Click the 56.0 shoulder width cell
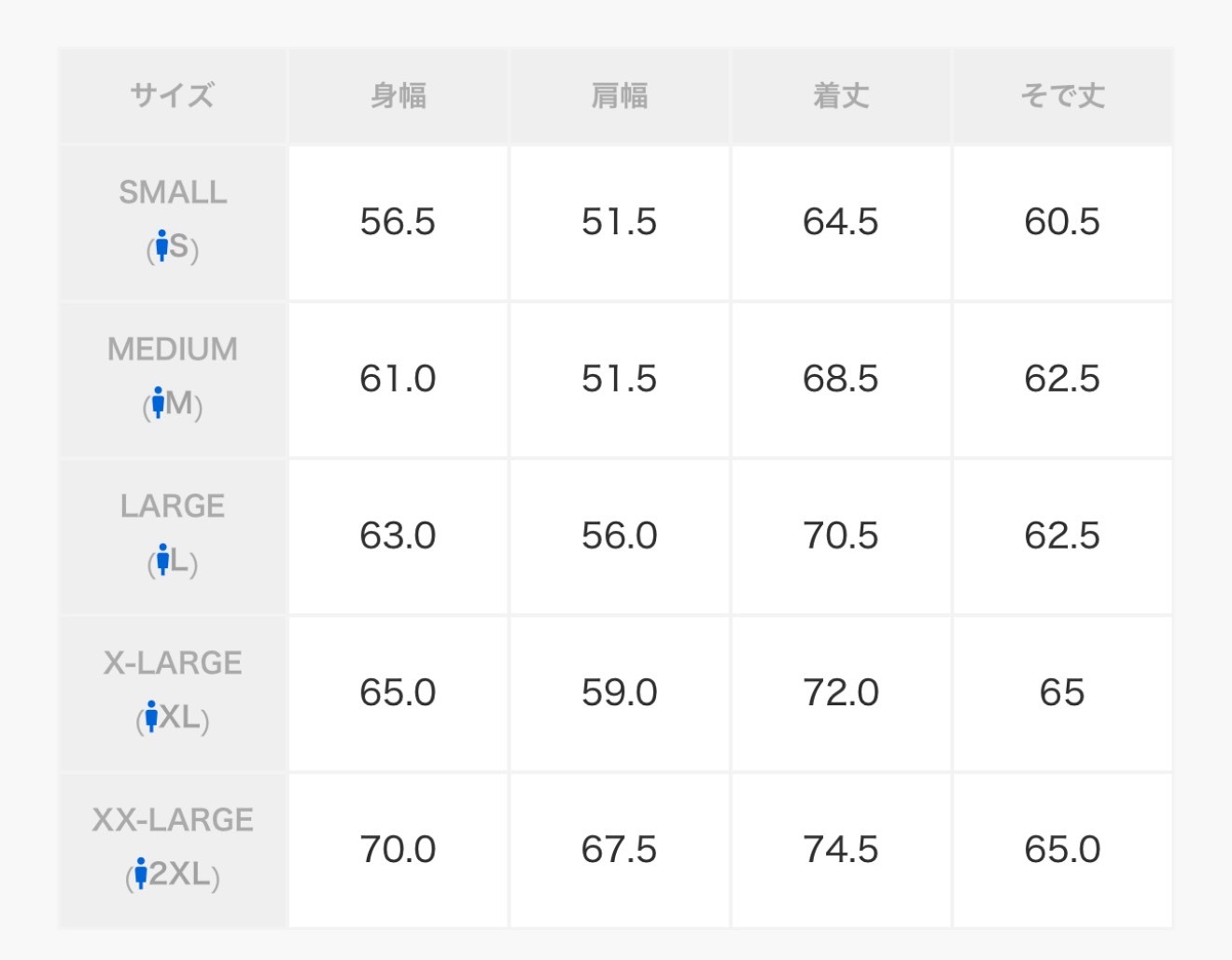1232x960 pixels. point(620,536)
